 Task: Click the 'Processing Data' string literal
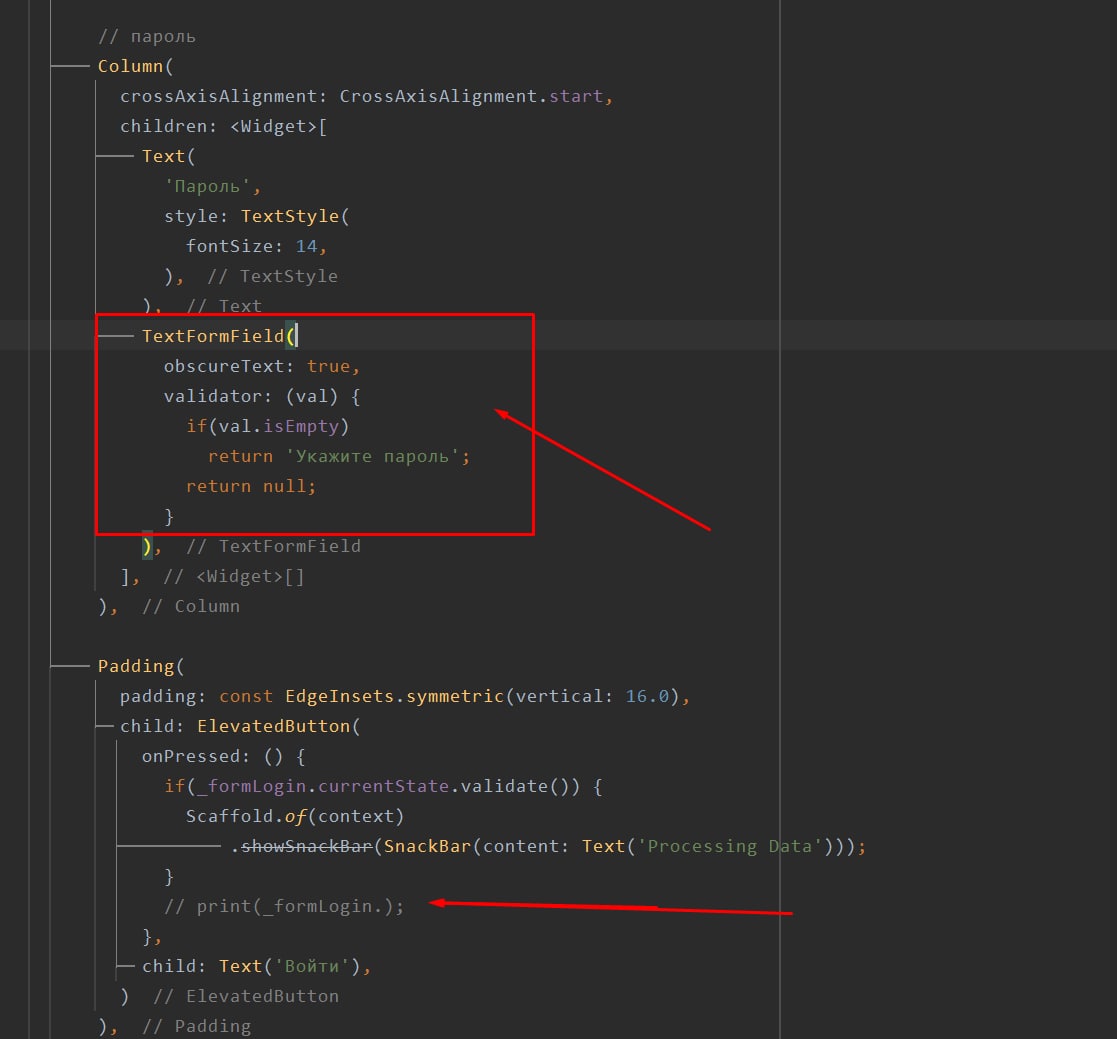pos(730,846)
